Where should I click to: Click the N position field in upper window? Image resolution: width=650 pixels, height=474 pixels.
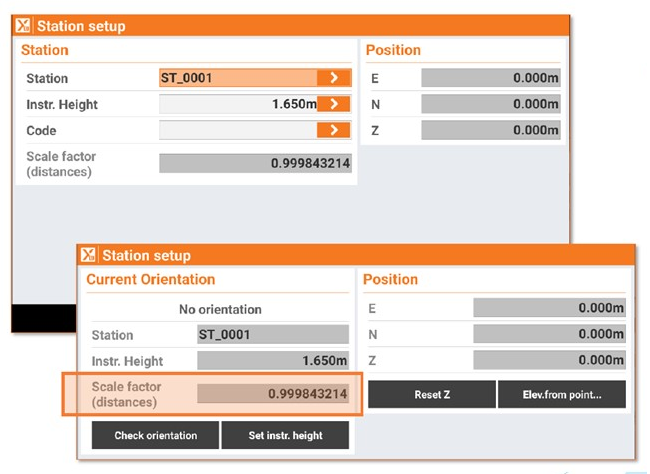coord(490,104)
